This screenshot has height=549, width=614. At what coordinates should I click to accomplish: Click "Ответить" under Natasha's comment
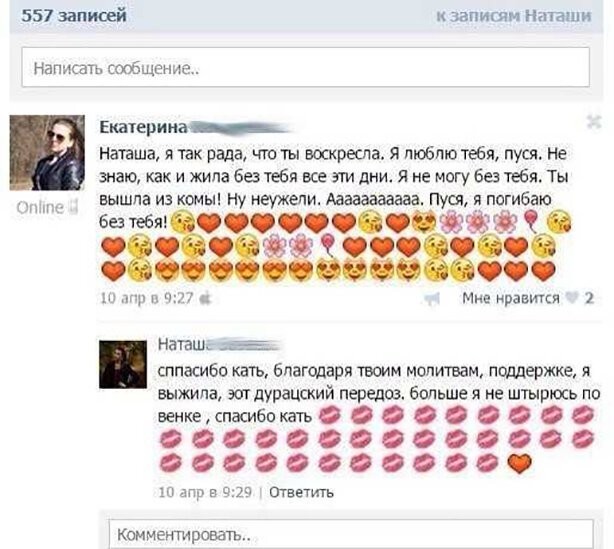[301, 492]
